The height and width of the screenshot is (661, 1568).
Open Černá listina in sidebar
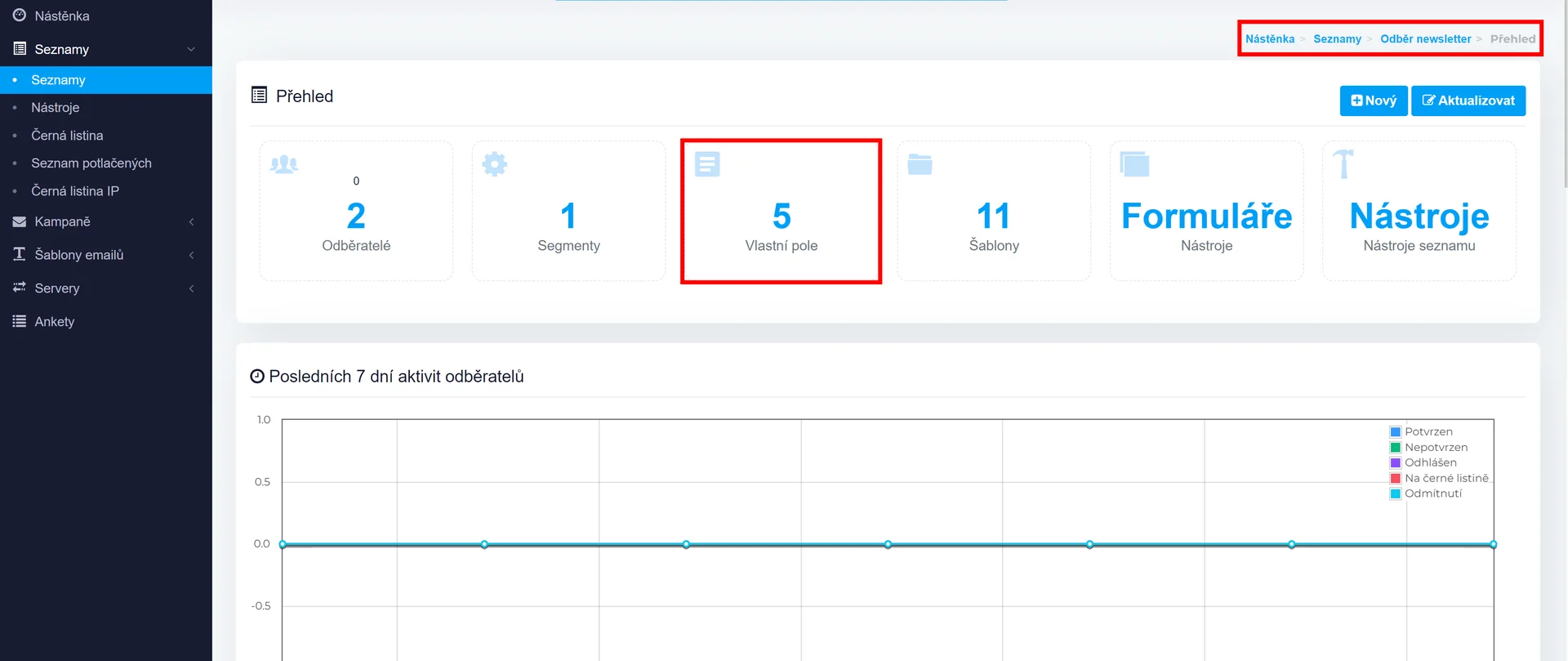click(x=67, y=136)
